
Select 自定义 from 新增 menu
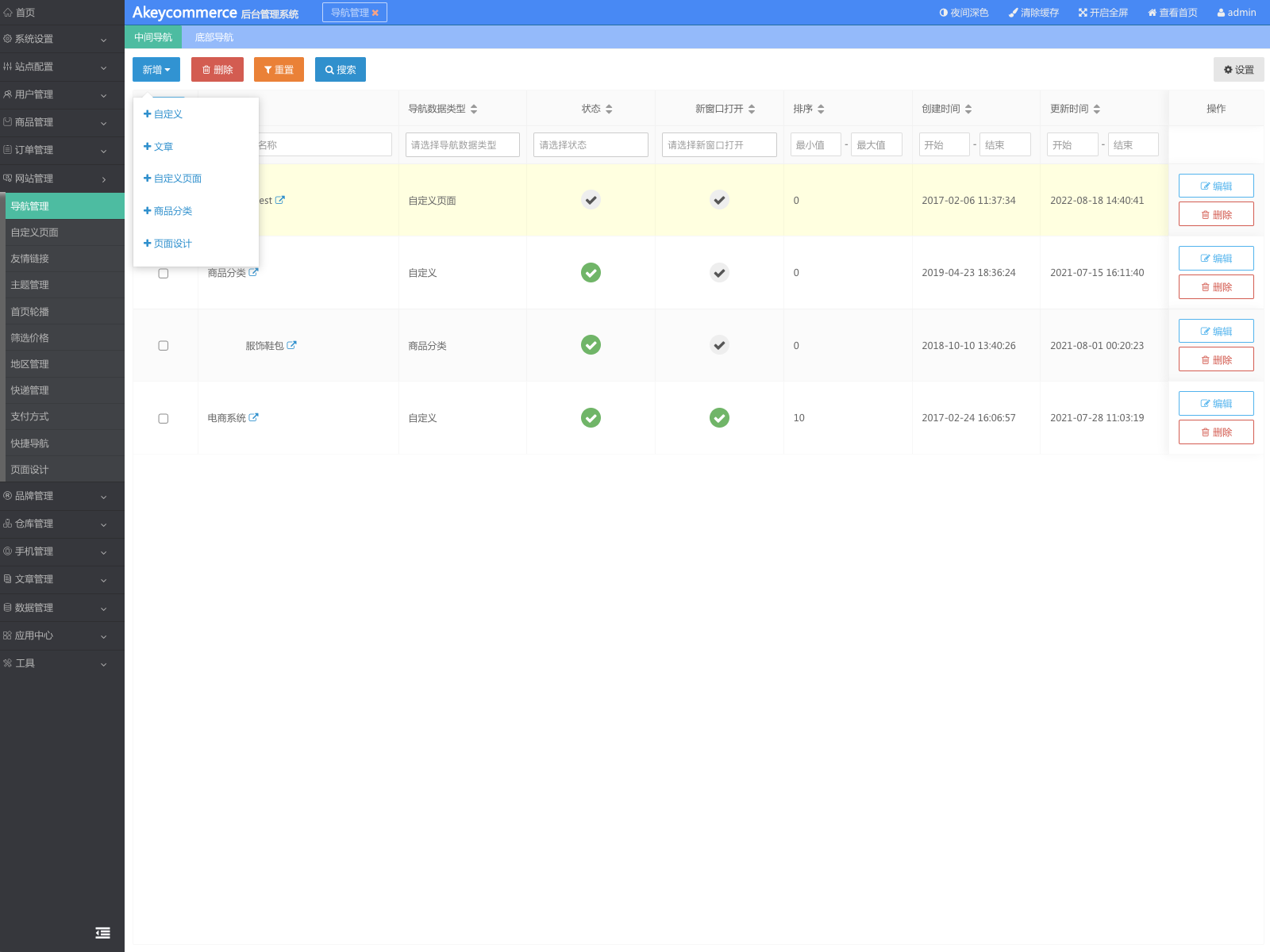pyautogui.click(x=196, y=114)
